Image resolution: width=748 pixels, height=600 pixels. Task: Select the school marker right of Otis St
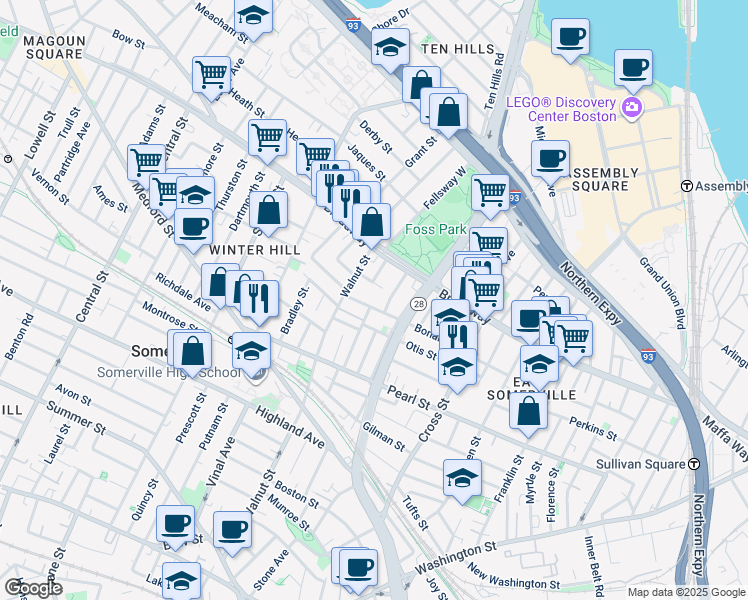pos(457,368)
